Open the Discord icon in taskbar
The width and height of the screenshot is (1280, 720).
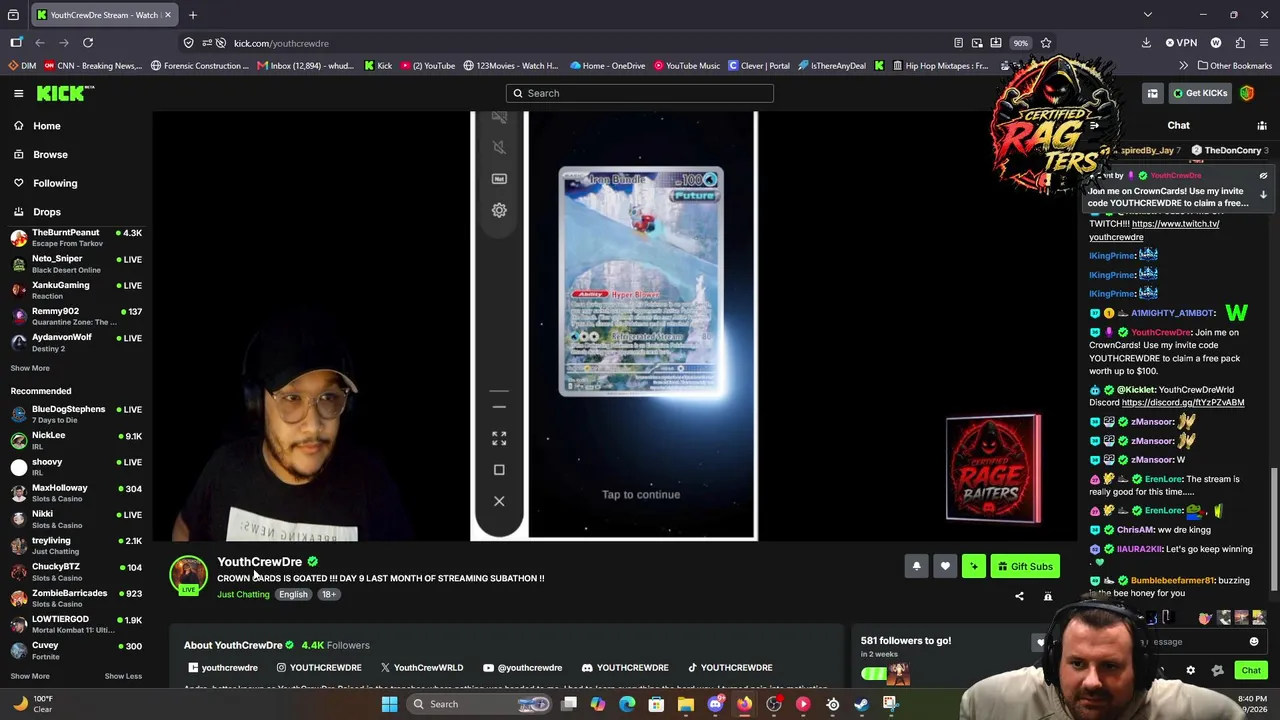tap(715, 704)
